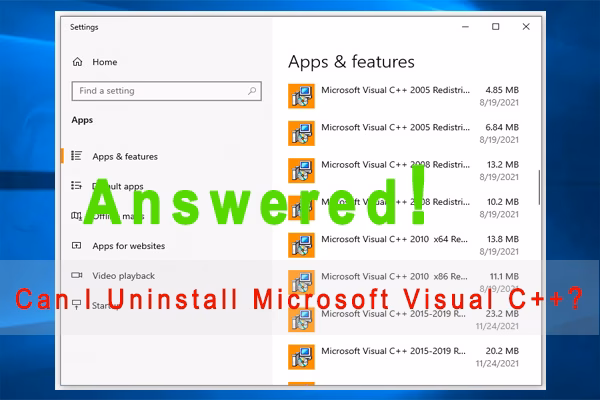Image resolution: width=600 pixels, height=400 pixels.
Task: Open Apps for websites section
Action: (129, 246)
